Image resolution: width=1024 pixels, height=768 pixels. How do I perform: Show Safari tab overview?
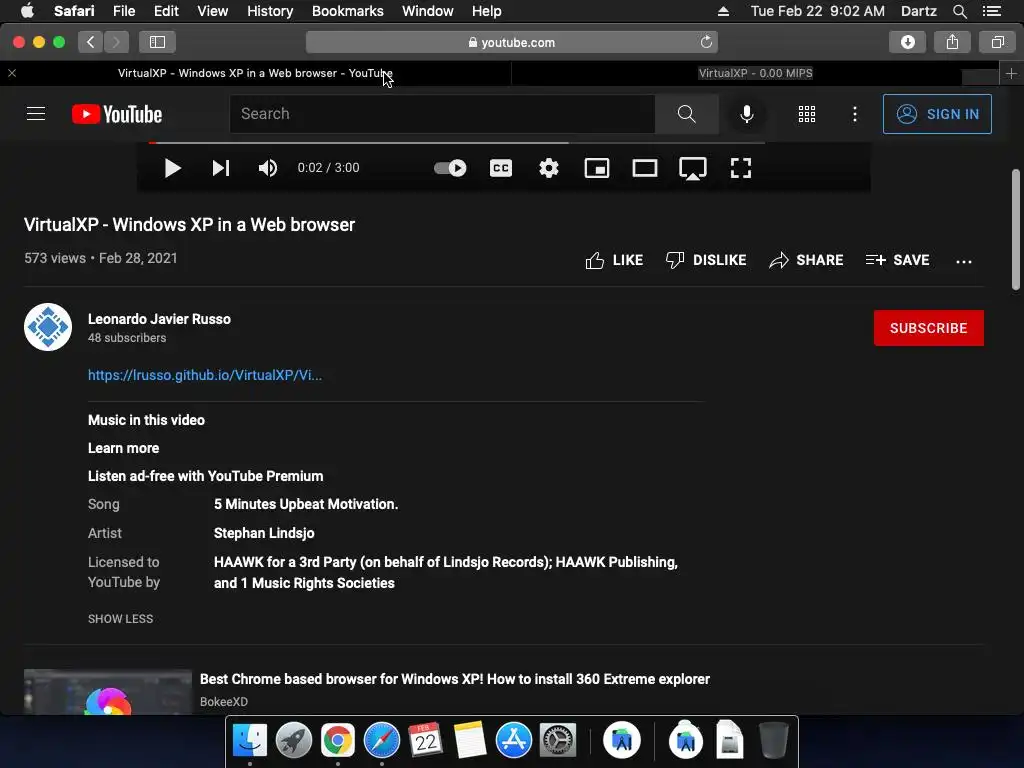(997, 42)
